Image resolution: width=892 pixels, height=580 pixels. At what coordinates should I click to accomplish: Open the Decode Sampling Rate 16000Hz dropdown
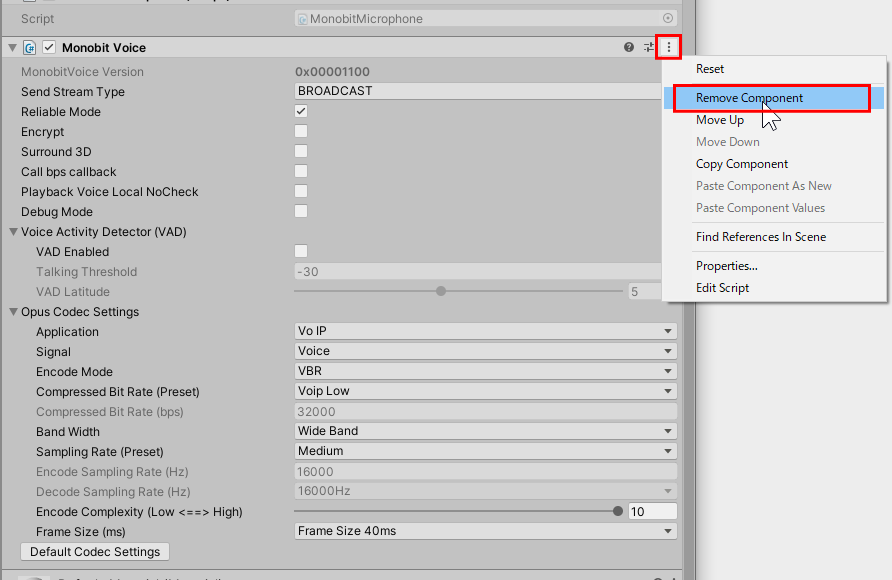point(486,491)
